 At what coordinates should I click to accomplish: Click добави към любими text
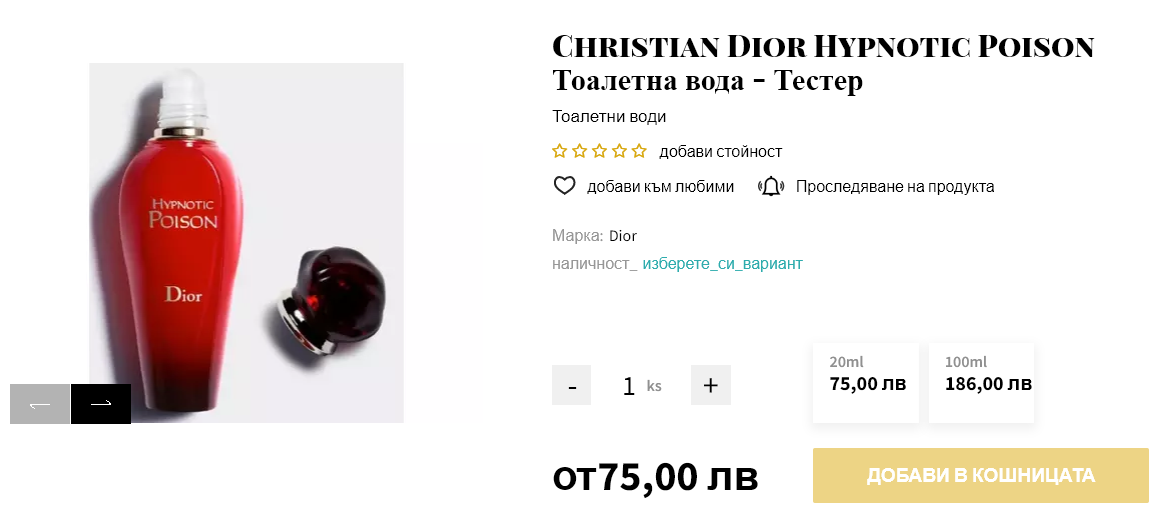pos(660,186)
